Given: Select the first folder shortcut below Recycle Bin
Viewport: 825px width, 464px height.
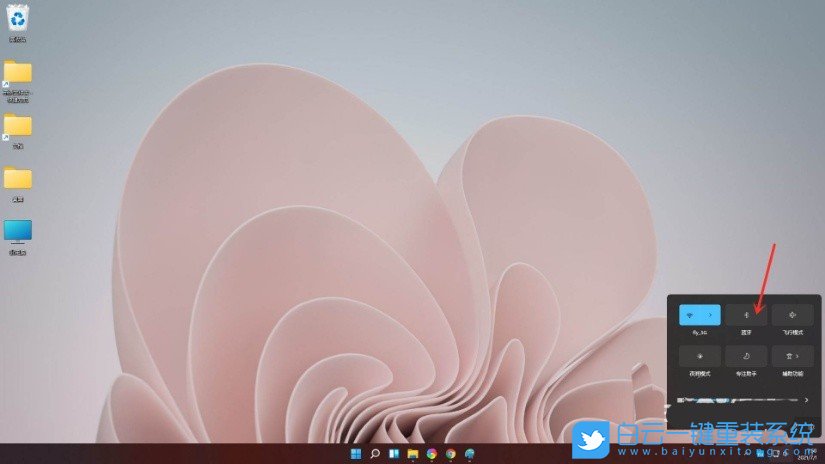Looking at the screenshot, I should tap(17, 73).
